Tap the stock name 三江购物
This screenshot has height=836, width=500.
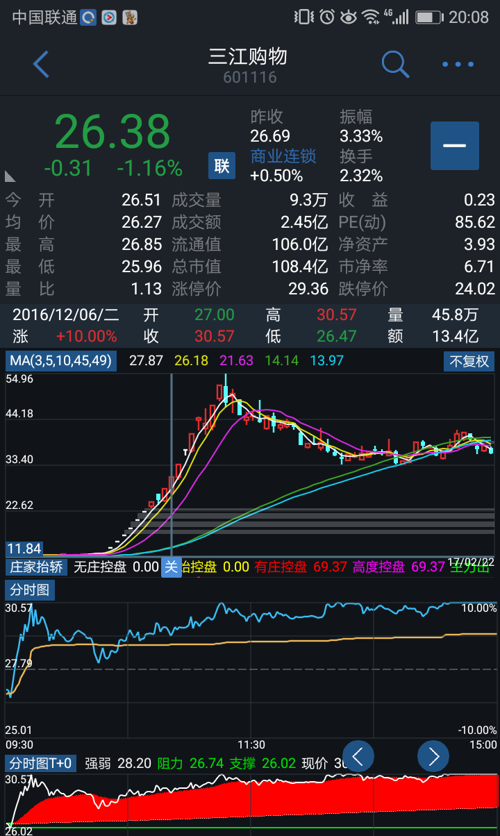pos(248,57)
